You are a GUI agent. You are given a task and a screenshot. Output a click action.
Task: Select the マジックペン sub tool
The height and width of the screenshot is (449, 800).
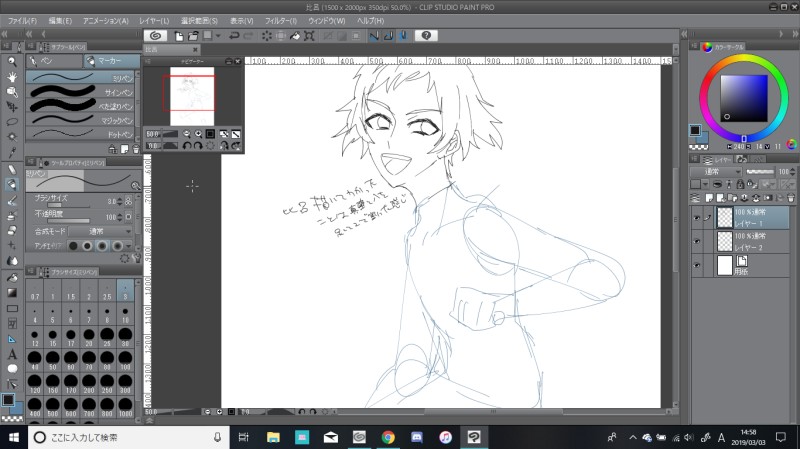(x=82, y=120)
